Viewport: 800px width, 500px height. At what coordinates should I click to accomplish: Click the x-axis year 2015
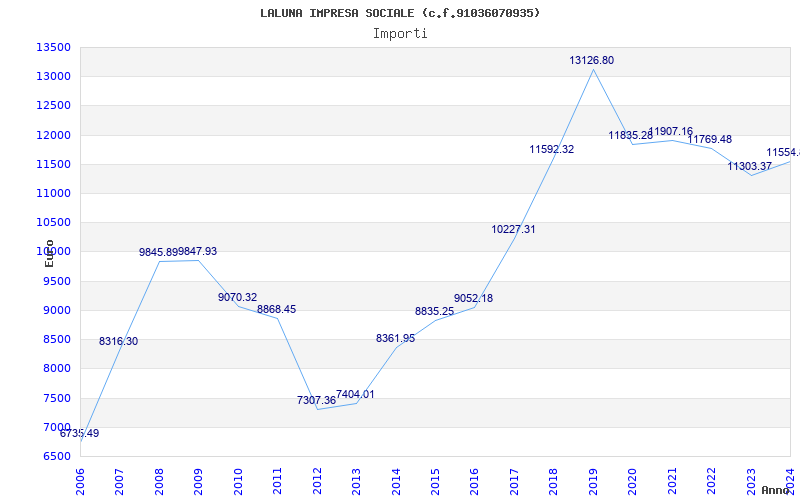coord(435,483)
